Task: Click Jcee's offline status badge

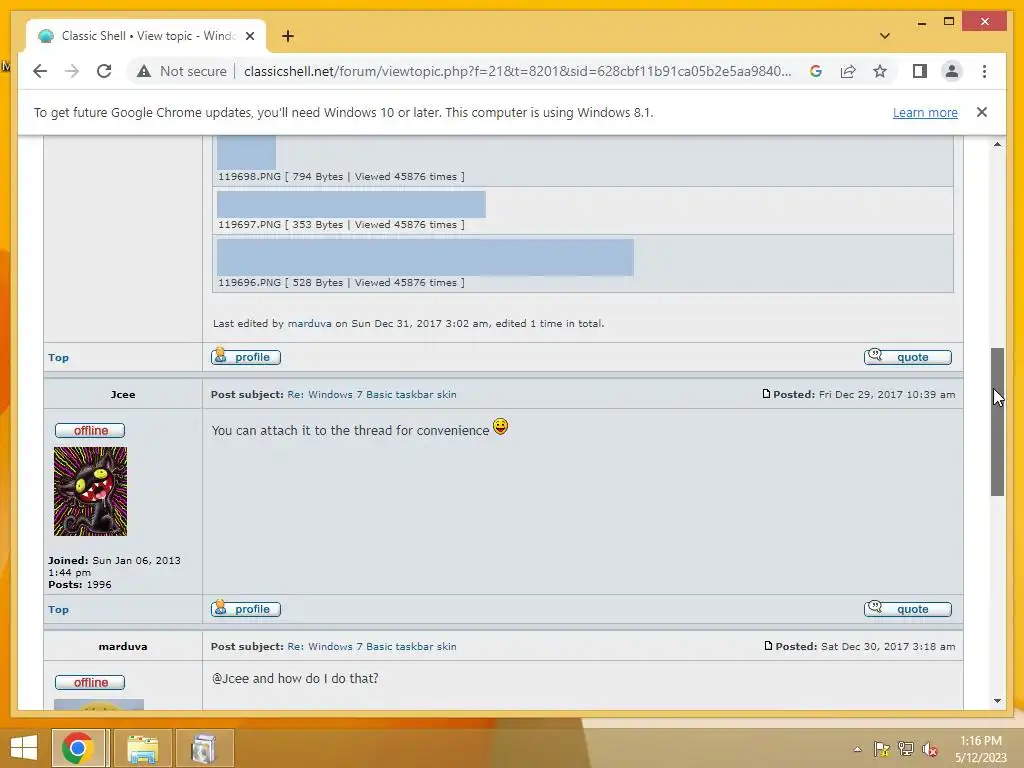Action: point(90,430)
